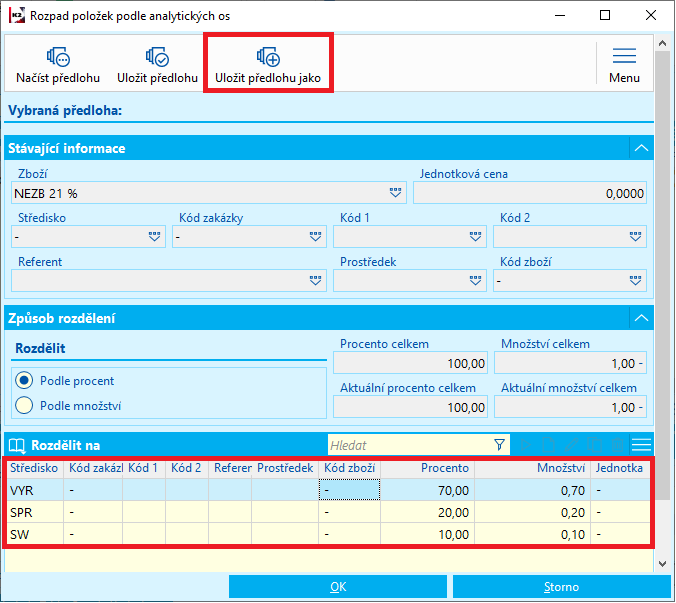Select the Podle množství radio button
This screenshot has width=676, height=603.
(24, 405)
